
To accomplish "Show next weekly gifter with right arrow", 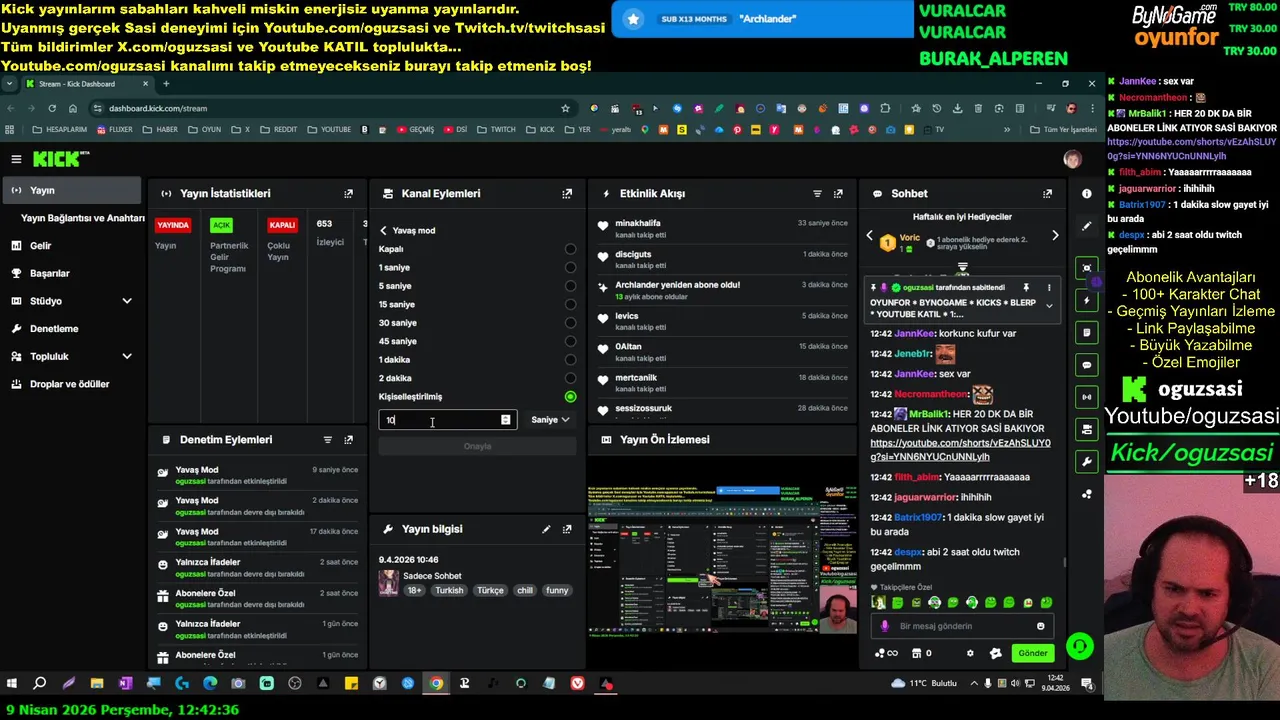I will click(1055, 236).
